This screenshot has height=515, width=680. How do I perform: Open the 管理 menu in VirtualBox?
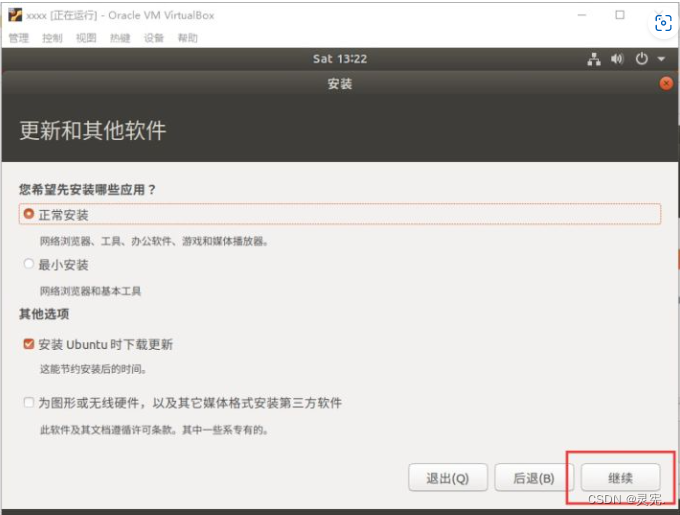point(19,38)
